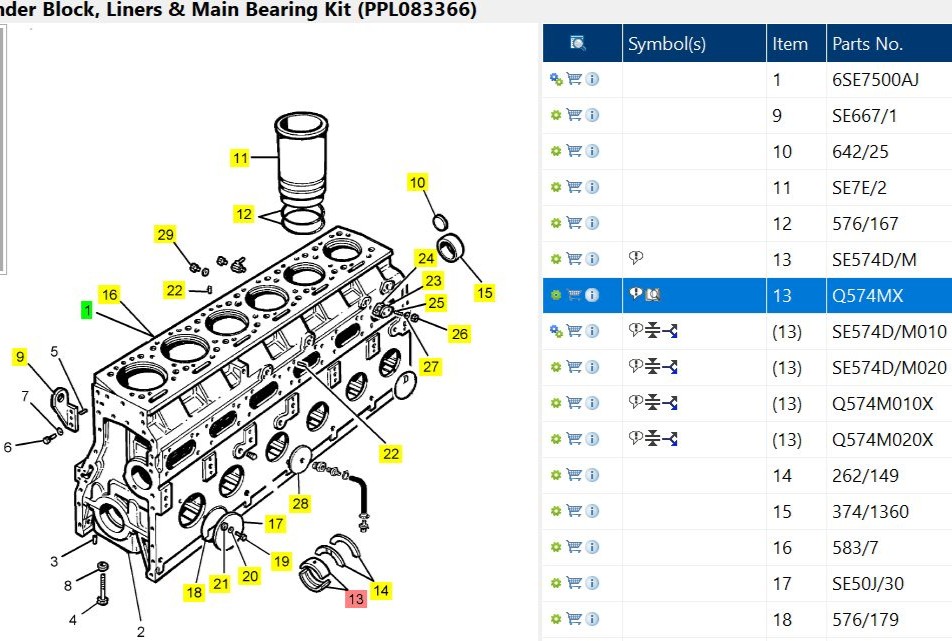Add part 374/1360 to the cart
Image resolution: width=952 pixels, height=641 pixels.
[574, 511]
